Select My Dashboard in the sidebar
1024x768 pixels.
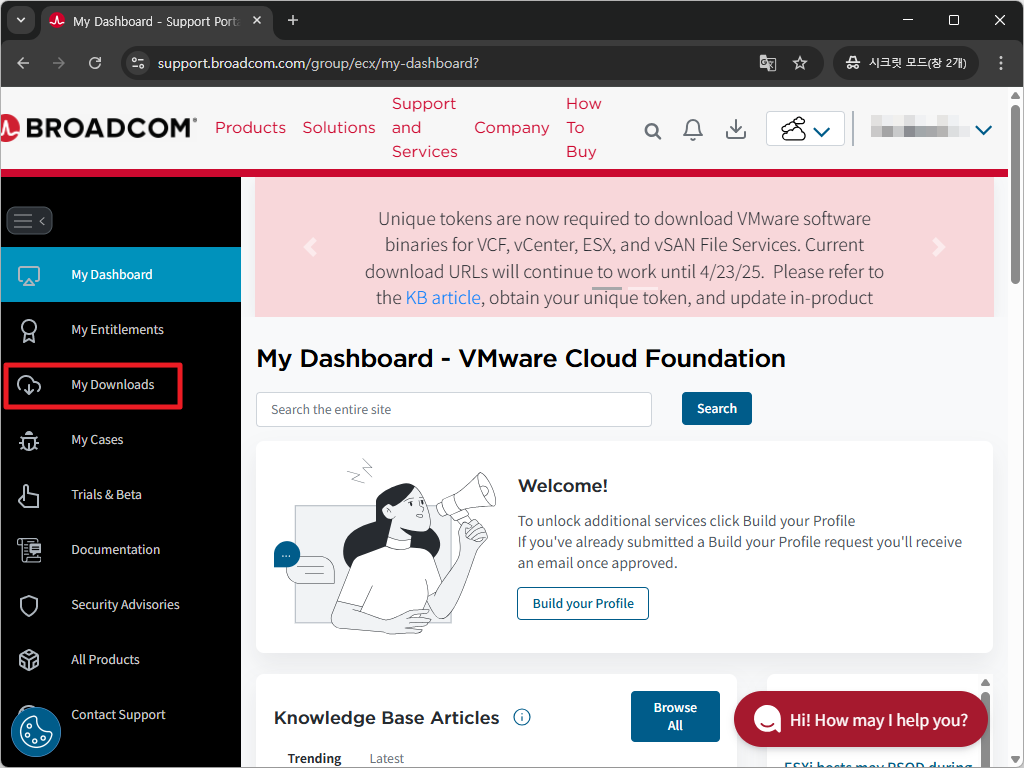(121, 275)
